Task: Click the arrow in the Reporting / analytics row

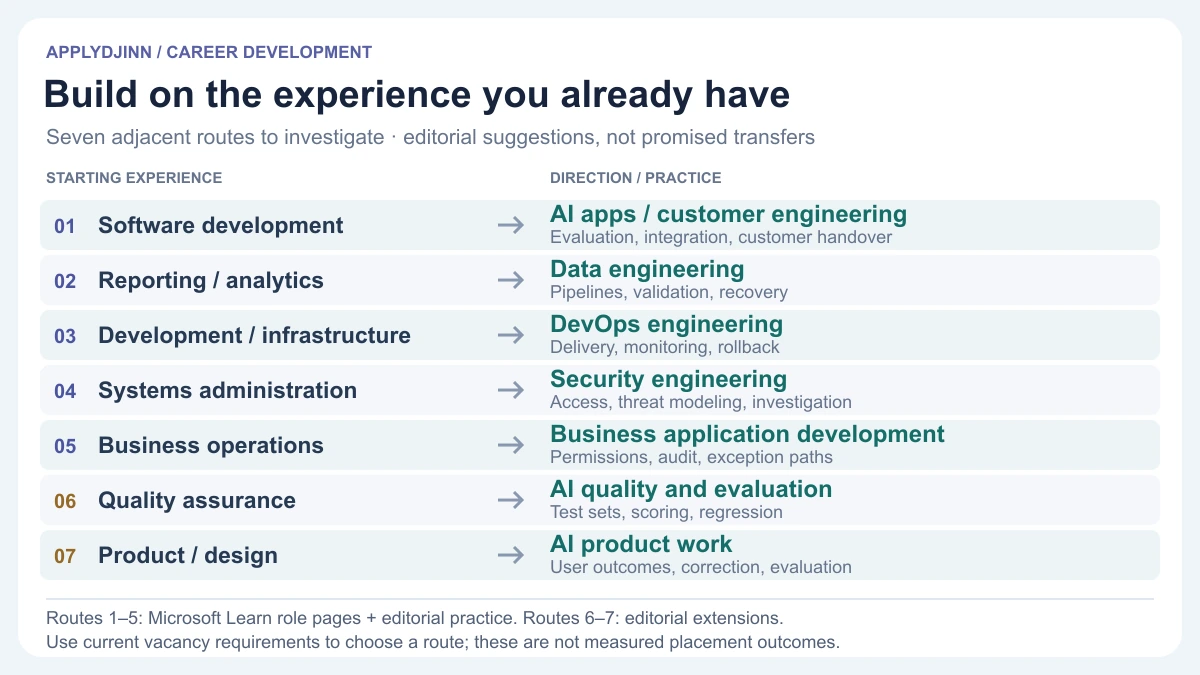Action: click(511, 281)
